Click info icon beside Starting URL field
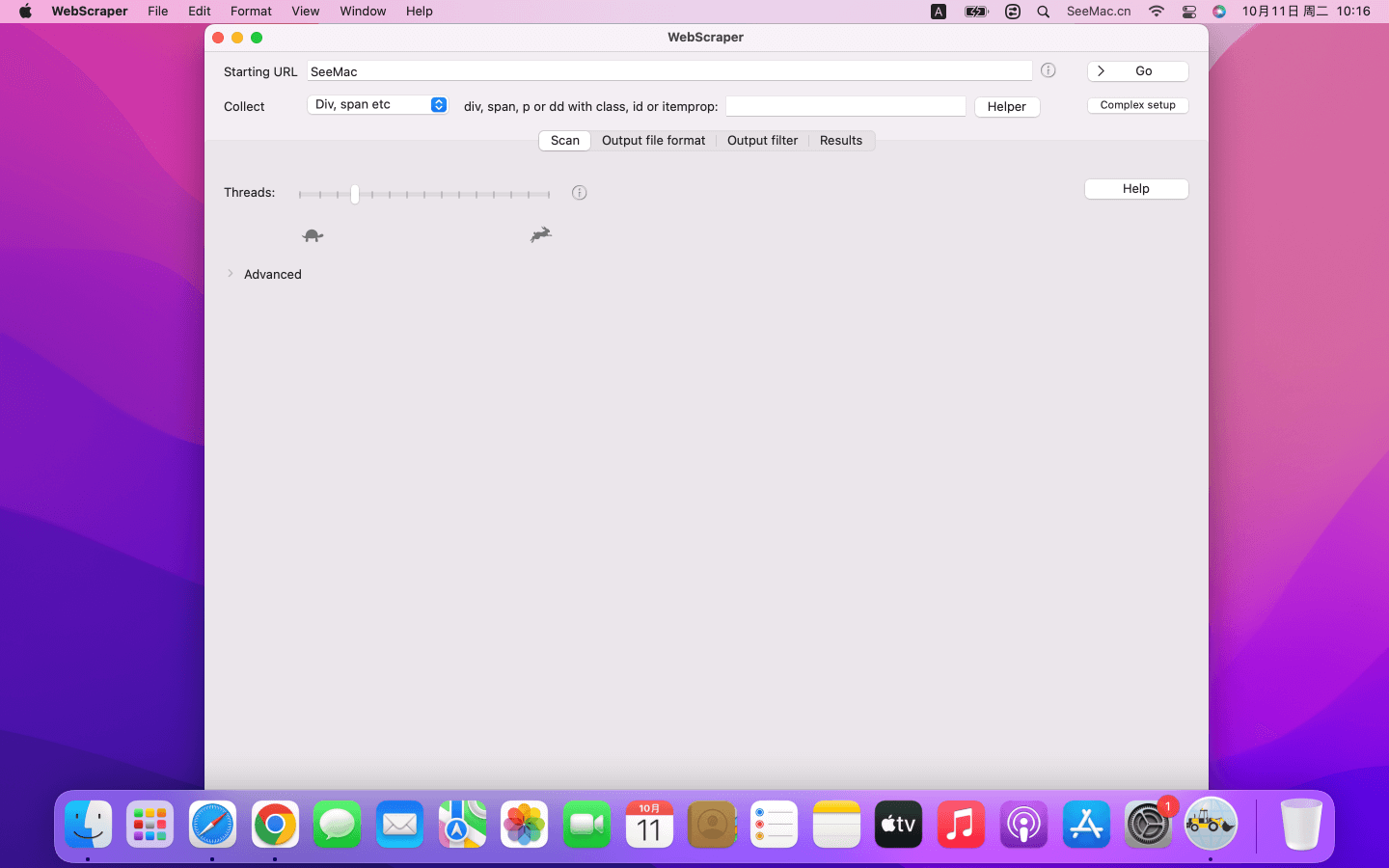The height and width of the screenshot is (868, 1389). pyautogui.click(x=1048, y=70)
